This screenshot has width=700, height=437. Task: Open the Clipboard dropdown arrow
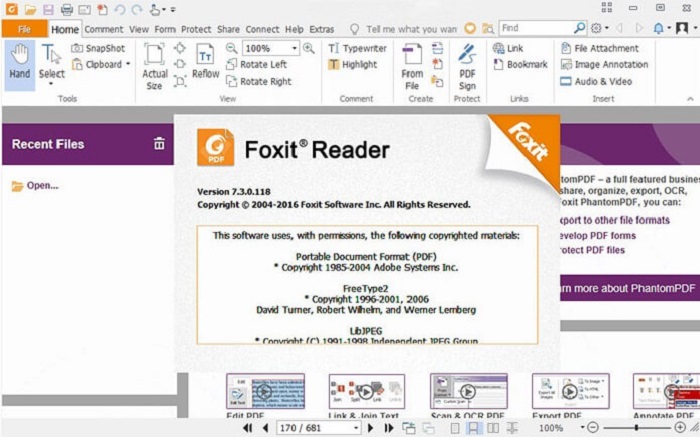128,64
